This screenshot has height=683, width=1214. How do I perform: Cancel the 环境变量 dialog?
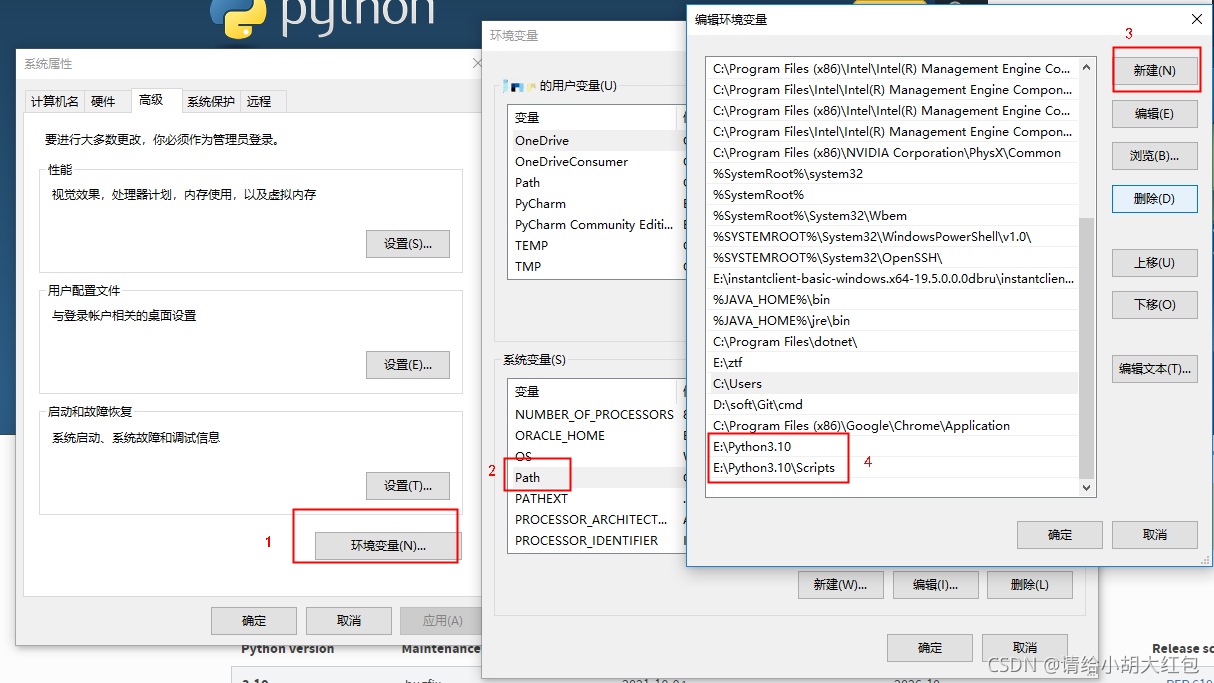tap(1024, 648)
